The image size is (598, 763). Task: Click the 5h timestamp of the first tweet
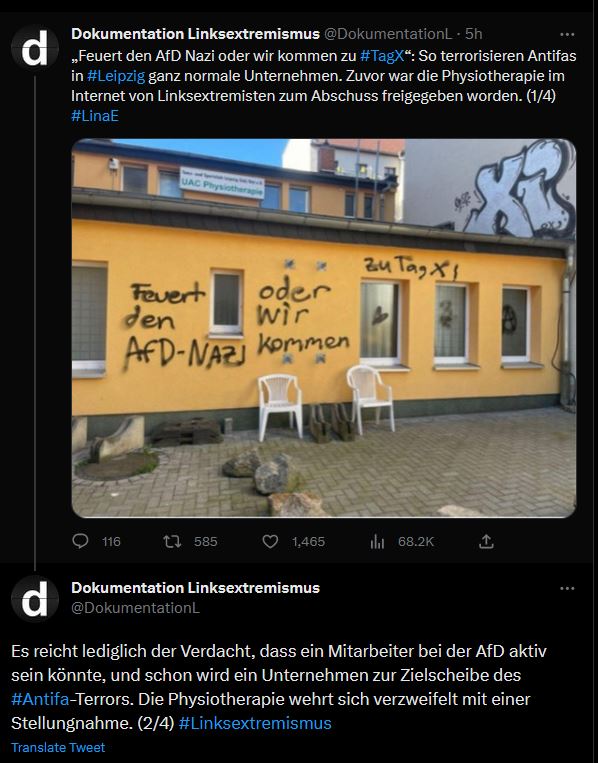(x=473, y=34)
